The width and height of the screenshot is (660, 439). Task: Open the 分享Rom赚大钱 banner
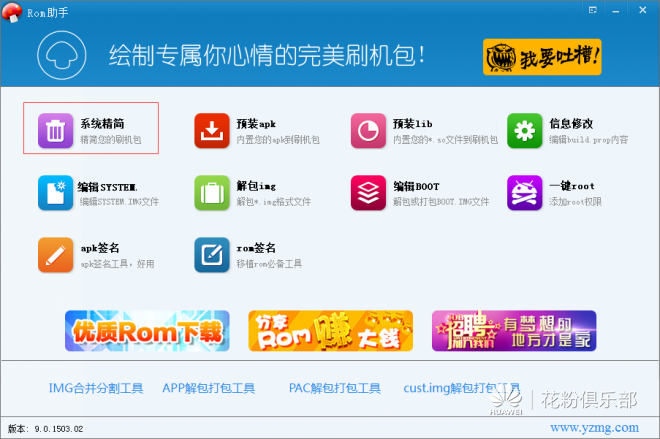330,331
